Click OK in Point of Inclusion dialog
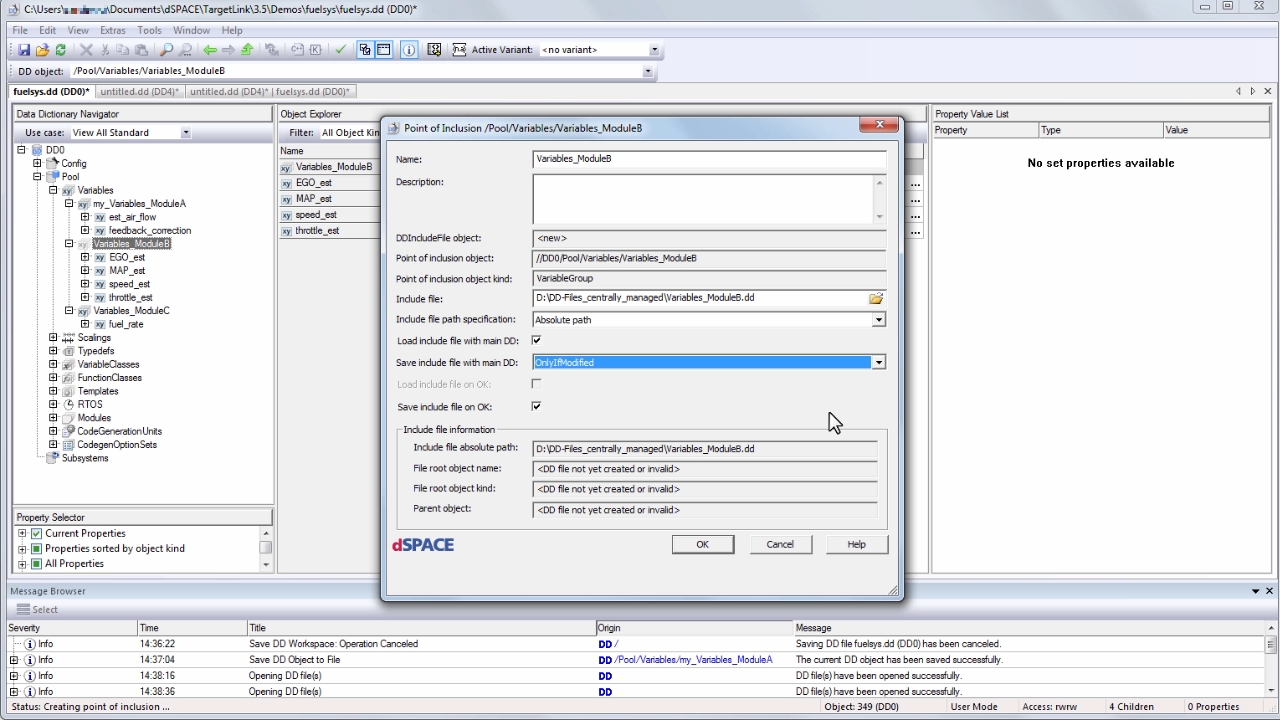The height and width of the screenshot is (720, 1280). 702,544
